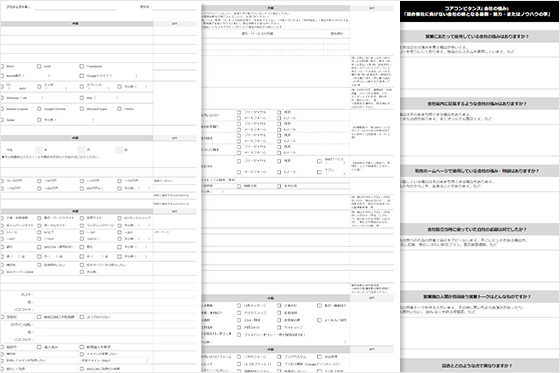Enable the Google Chrome checkbox
Image resolution: width=560 pixels, height=373 pixels.
39,109
